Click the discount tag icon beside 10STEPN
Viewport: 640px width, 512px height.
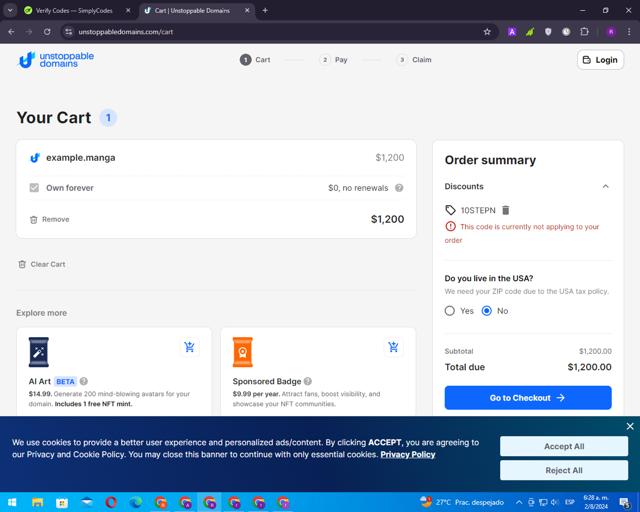[450, 210]
